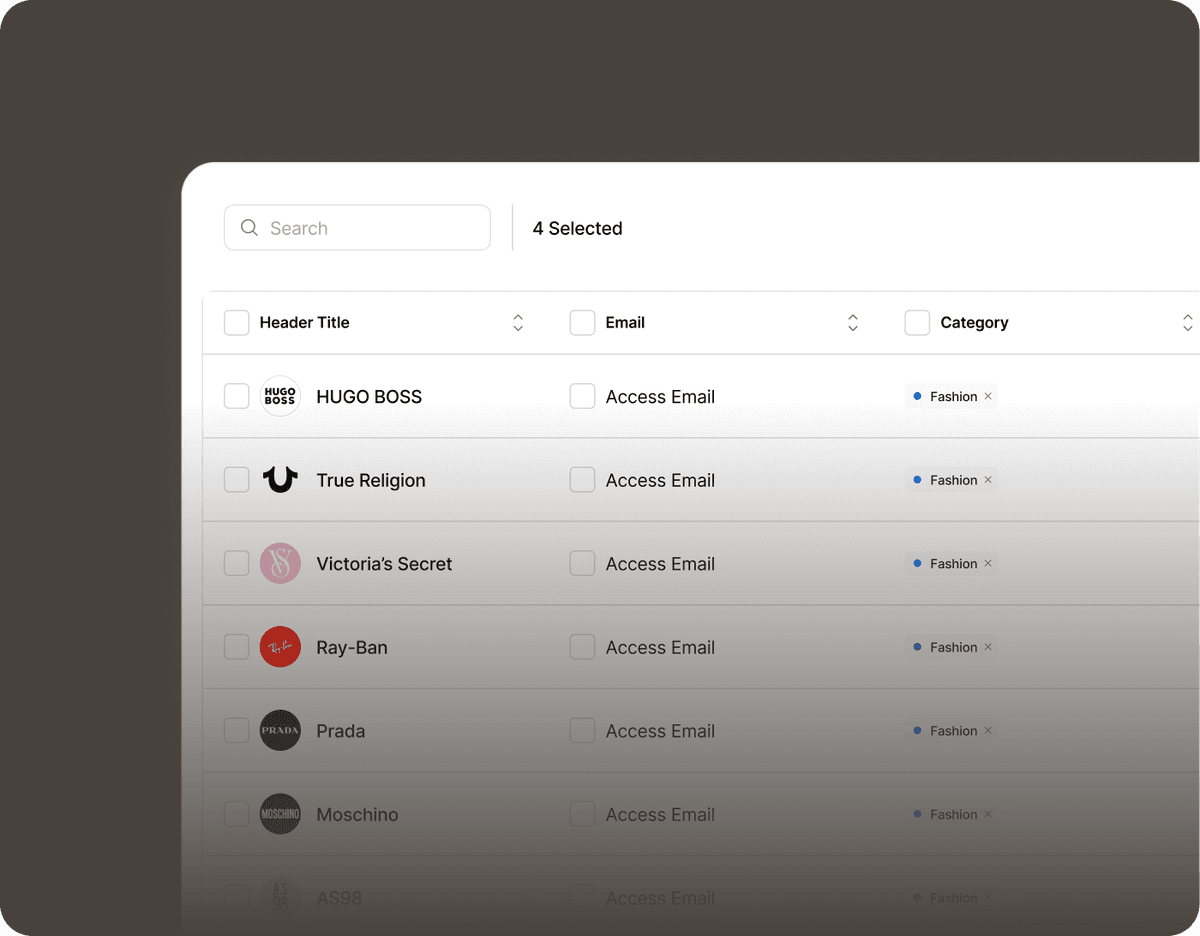
Task: Click the HUGO BOSS brand logo
Action: click(280, 397)
